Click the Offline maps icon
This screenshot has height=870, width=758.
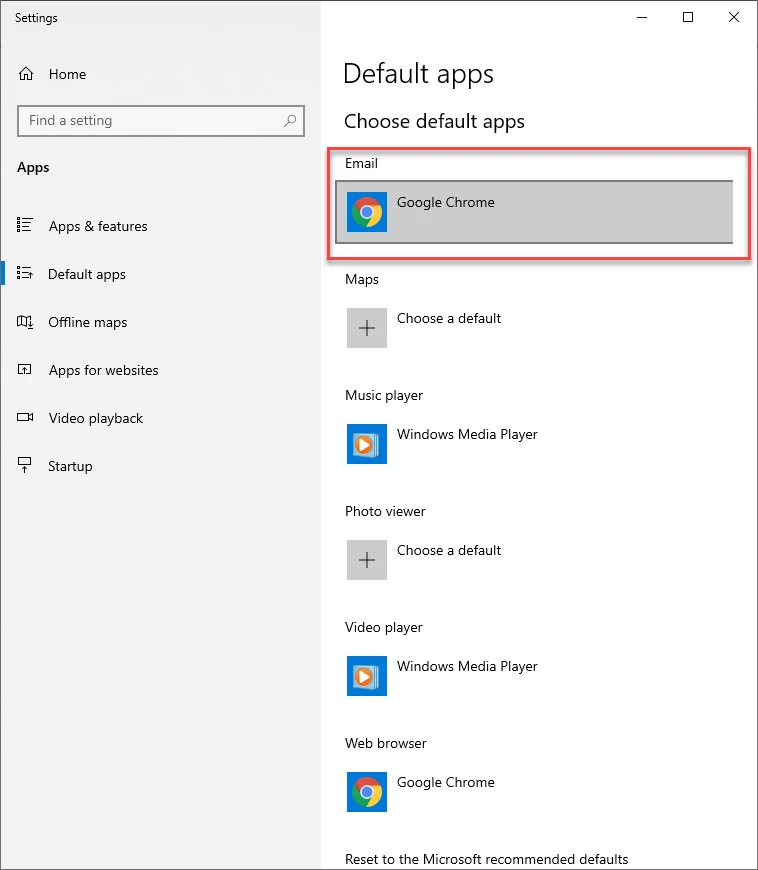tap(24, 321)
